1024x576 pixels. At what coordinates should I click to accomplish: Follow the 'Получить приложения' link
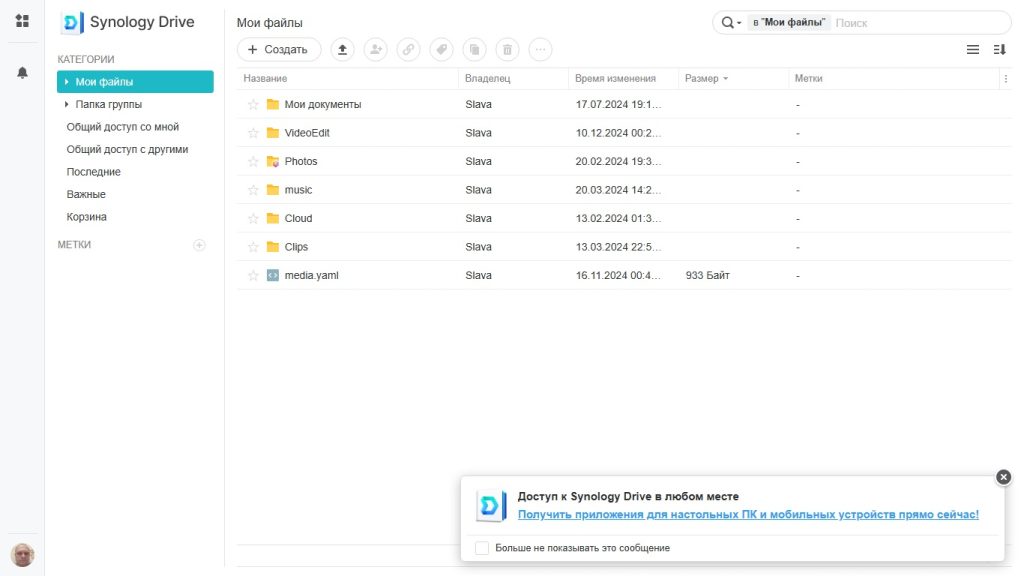coord(748,515)
